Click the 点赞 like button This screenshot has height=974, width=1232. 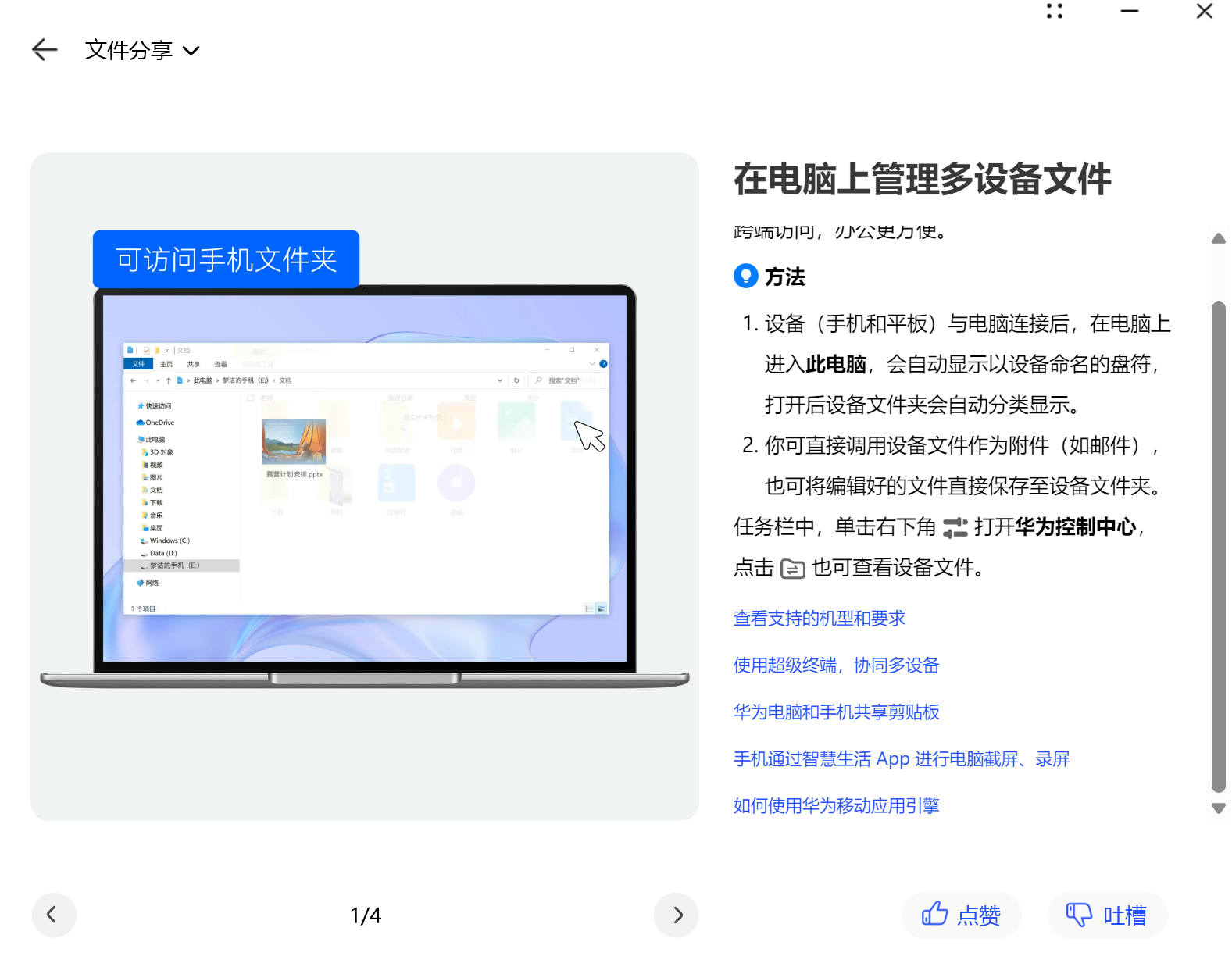(x=961, y=915)
